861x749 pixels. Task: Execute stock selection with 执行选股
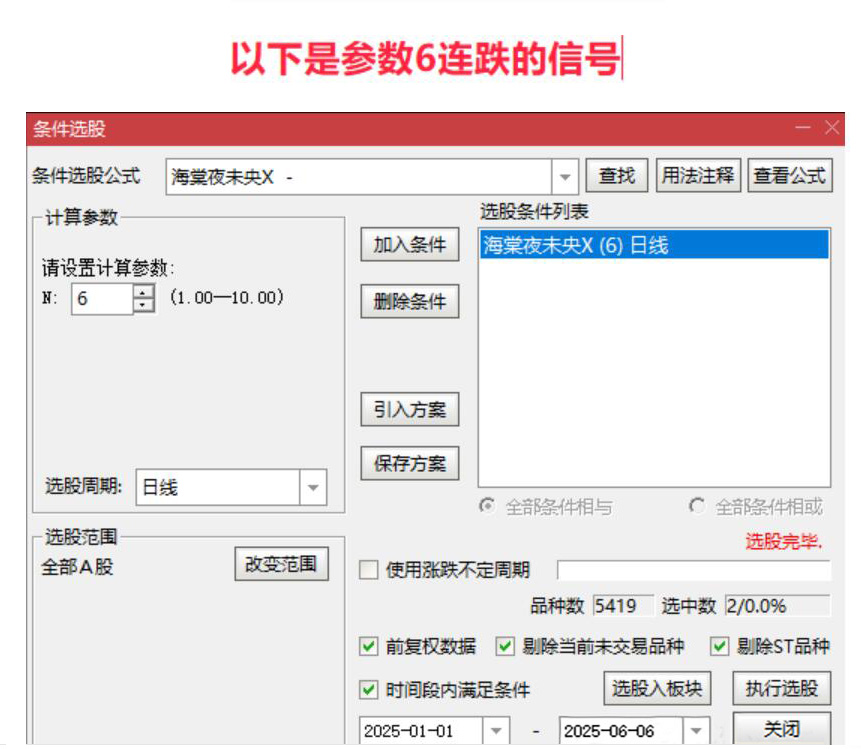[x=783, y=689]
